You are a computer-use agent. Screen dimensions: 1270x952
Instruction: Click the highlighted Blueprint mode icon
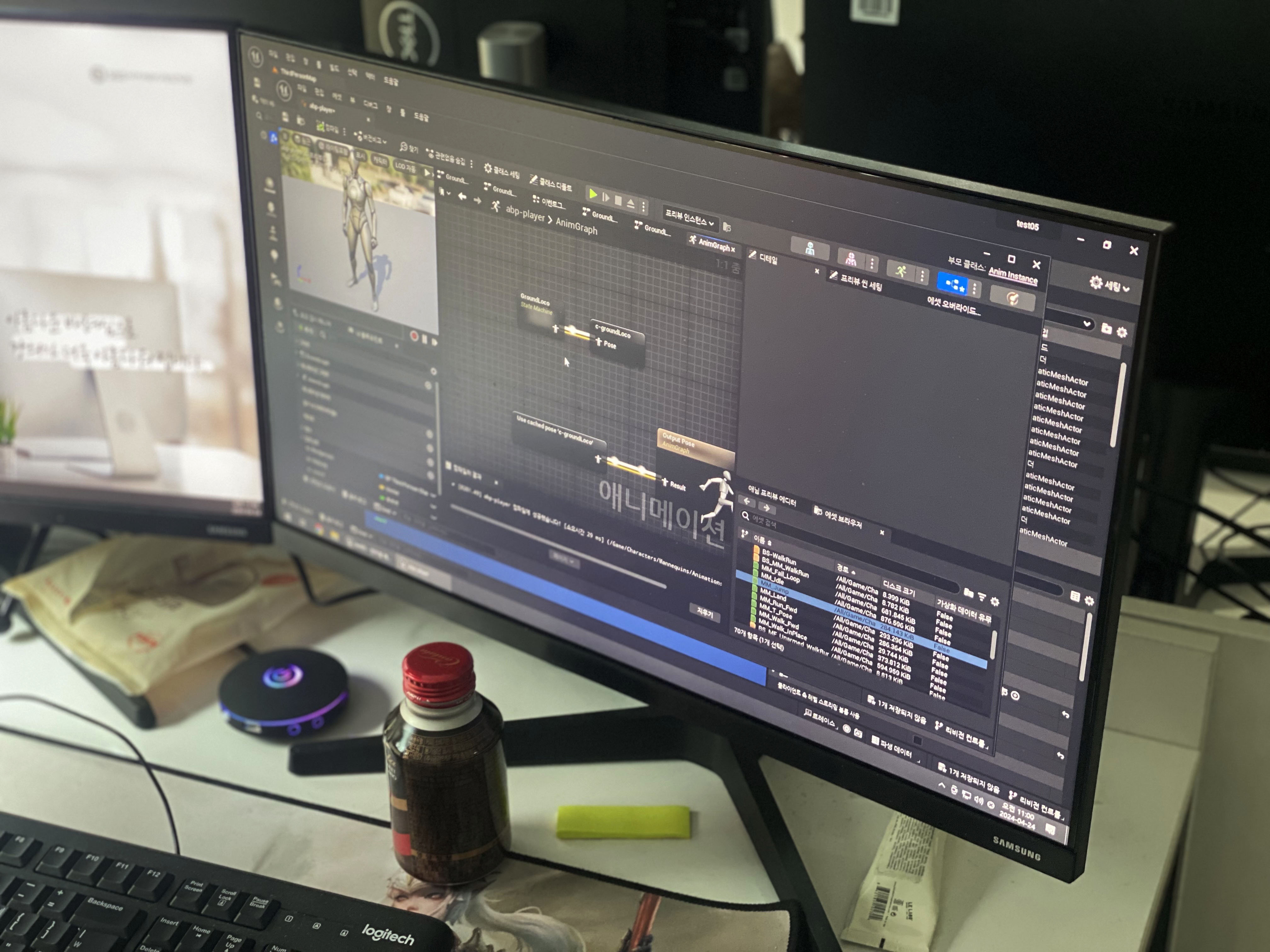[953, 284]
